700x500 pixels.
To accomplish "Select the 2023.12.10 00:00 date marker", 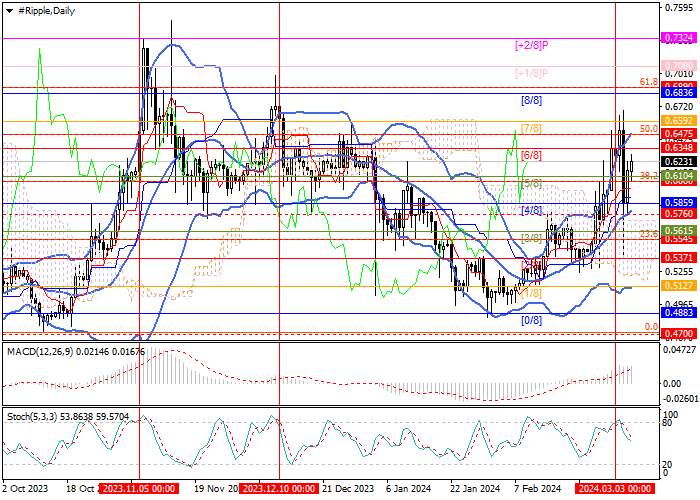I will (279, 488).
